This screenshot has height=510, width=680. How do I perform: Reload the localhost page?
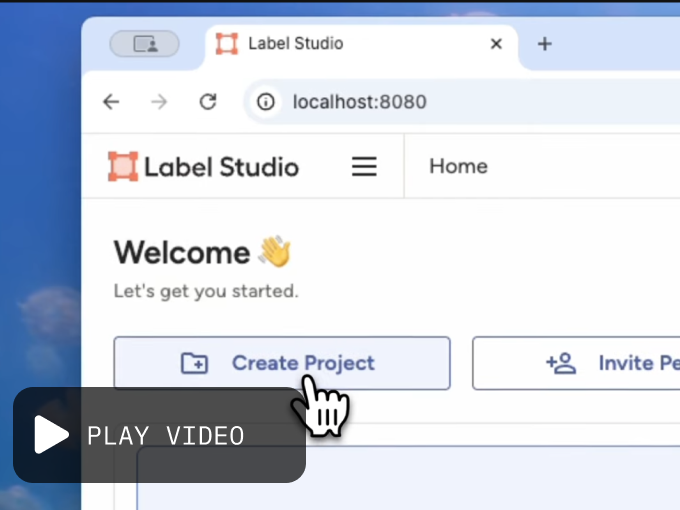[208, 101]
